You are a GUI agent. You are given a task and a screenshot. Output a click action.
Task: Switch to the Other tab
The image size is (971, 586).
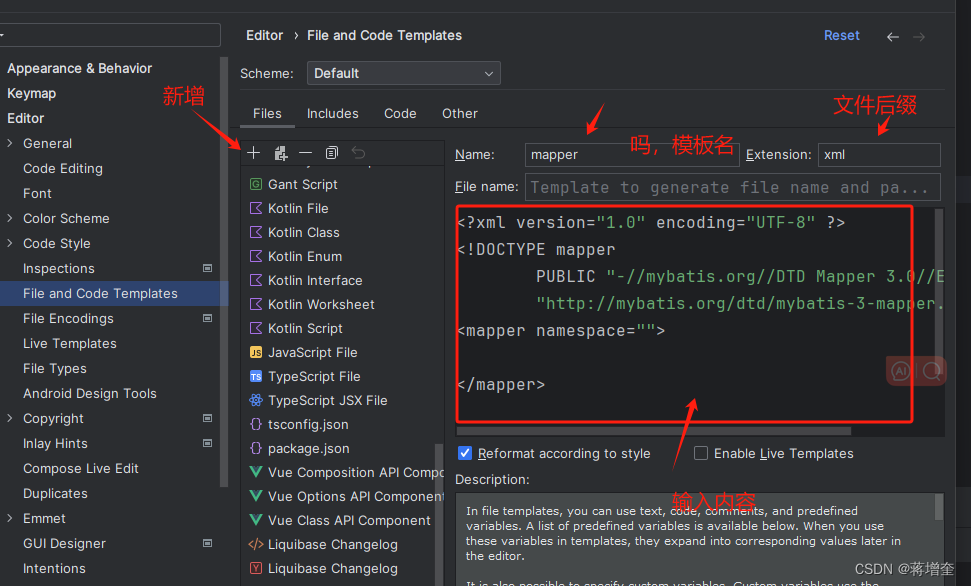[459, 113]
